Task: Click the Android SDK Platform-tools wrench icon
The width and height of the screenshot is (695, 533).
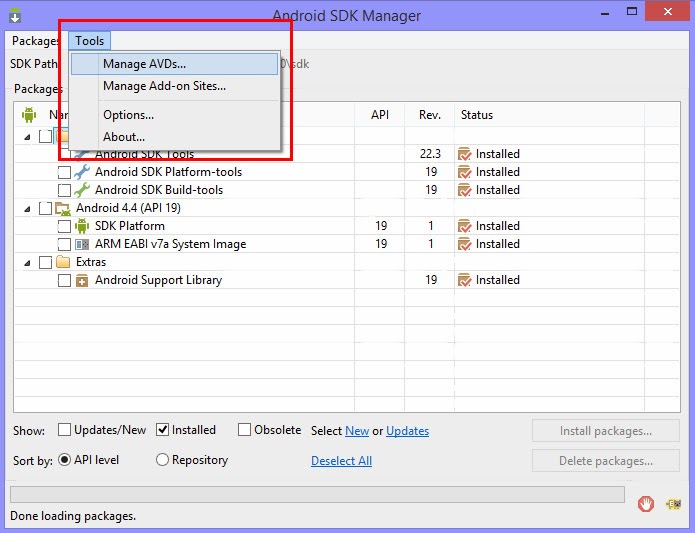Action: [x=82, y=172]
